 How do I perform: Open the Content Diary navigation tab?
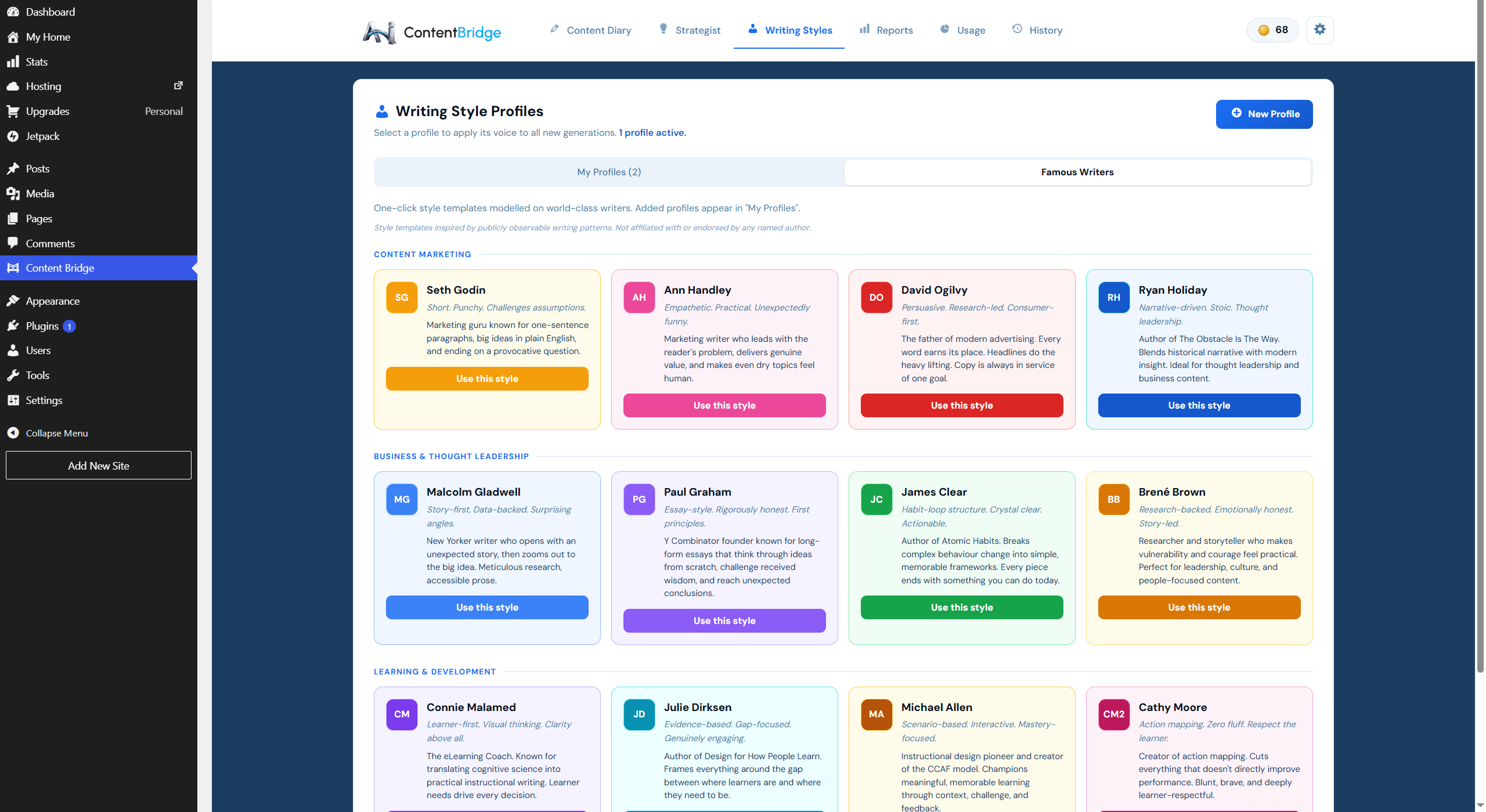(591, 30)
